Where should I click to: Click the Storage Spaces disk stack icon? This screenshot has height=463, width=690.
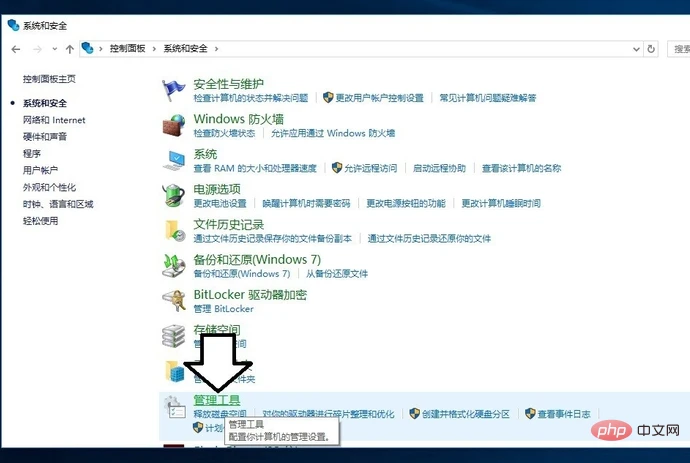click(173, 336)
